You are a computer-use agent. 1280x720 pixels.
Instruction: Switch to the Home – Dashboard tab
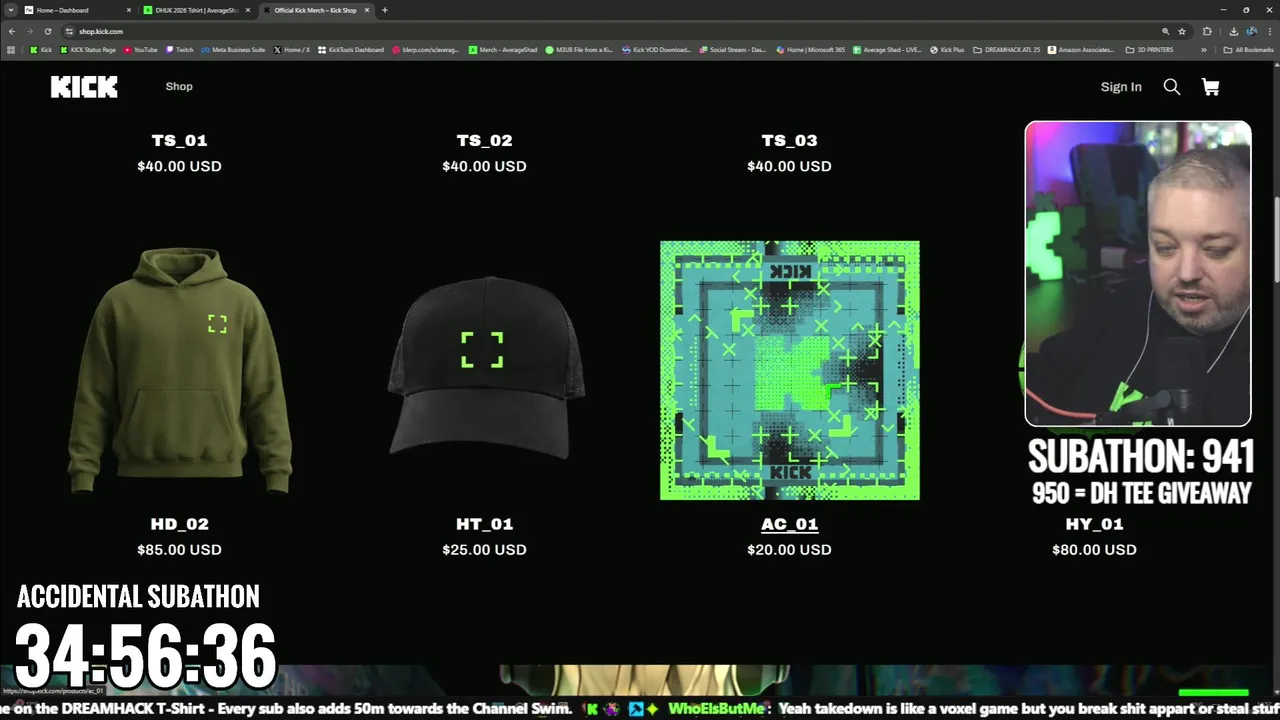pos(76,10)
